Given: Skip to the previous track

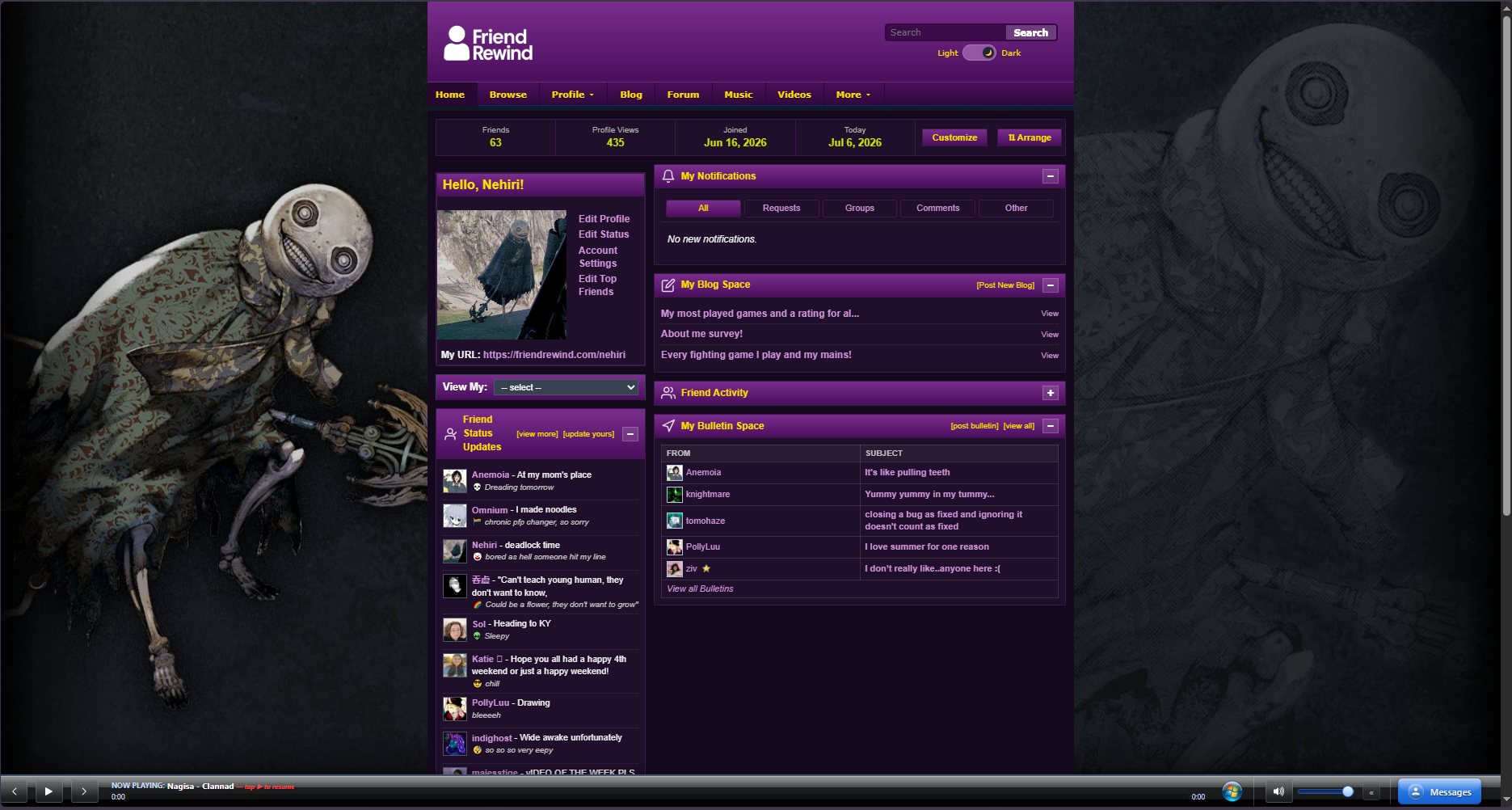Looking at the screenshot, I should pyautogui.click(x=15, y=791).
